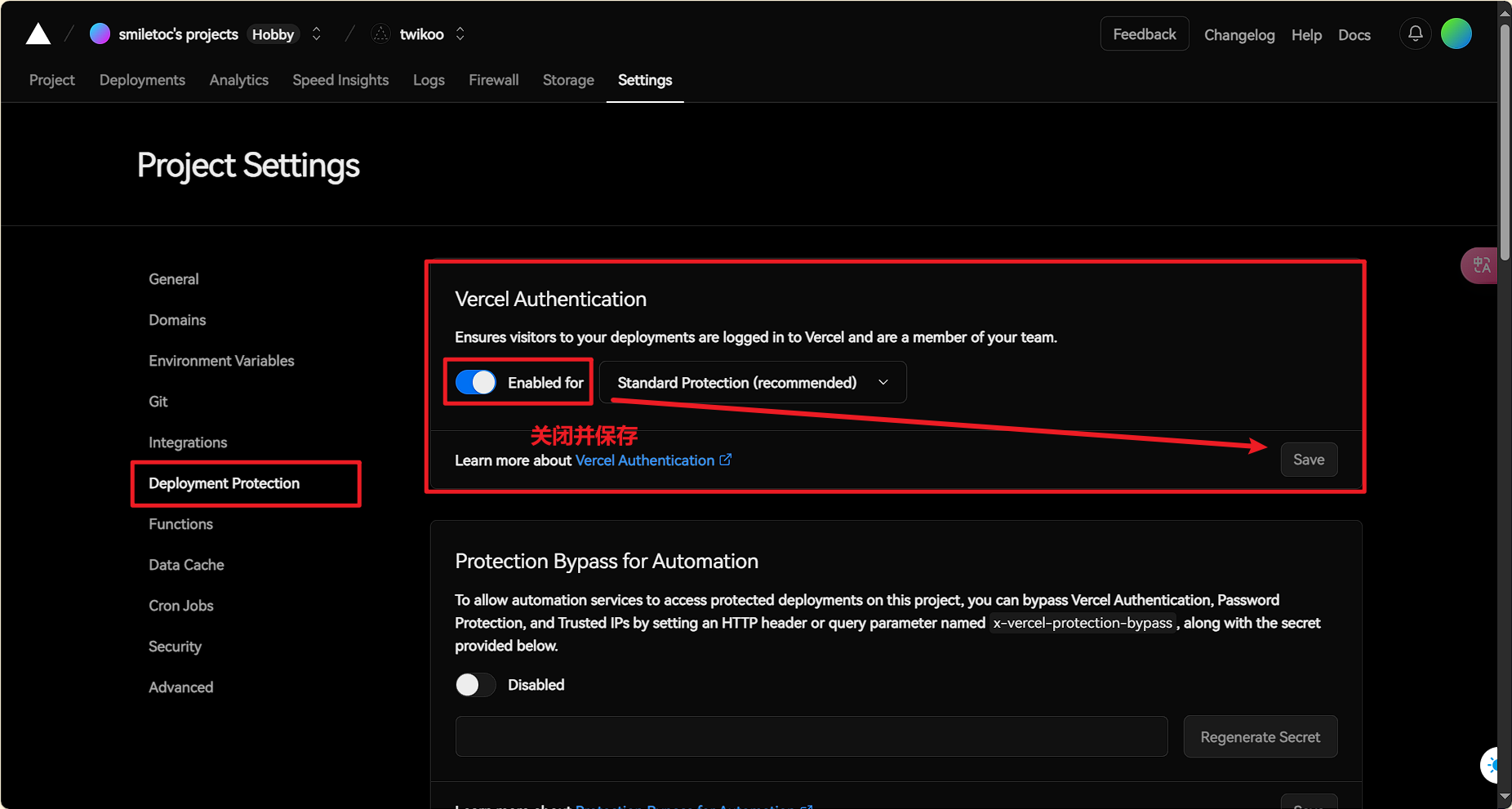This screenshot has height=809, width=1512.
Task: Click the external link icon after Vercel Authentication
Action: tap(725, 460)
